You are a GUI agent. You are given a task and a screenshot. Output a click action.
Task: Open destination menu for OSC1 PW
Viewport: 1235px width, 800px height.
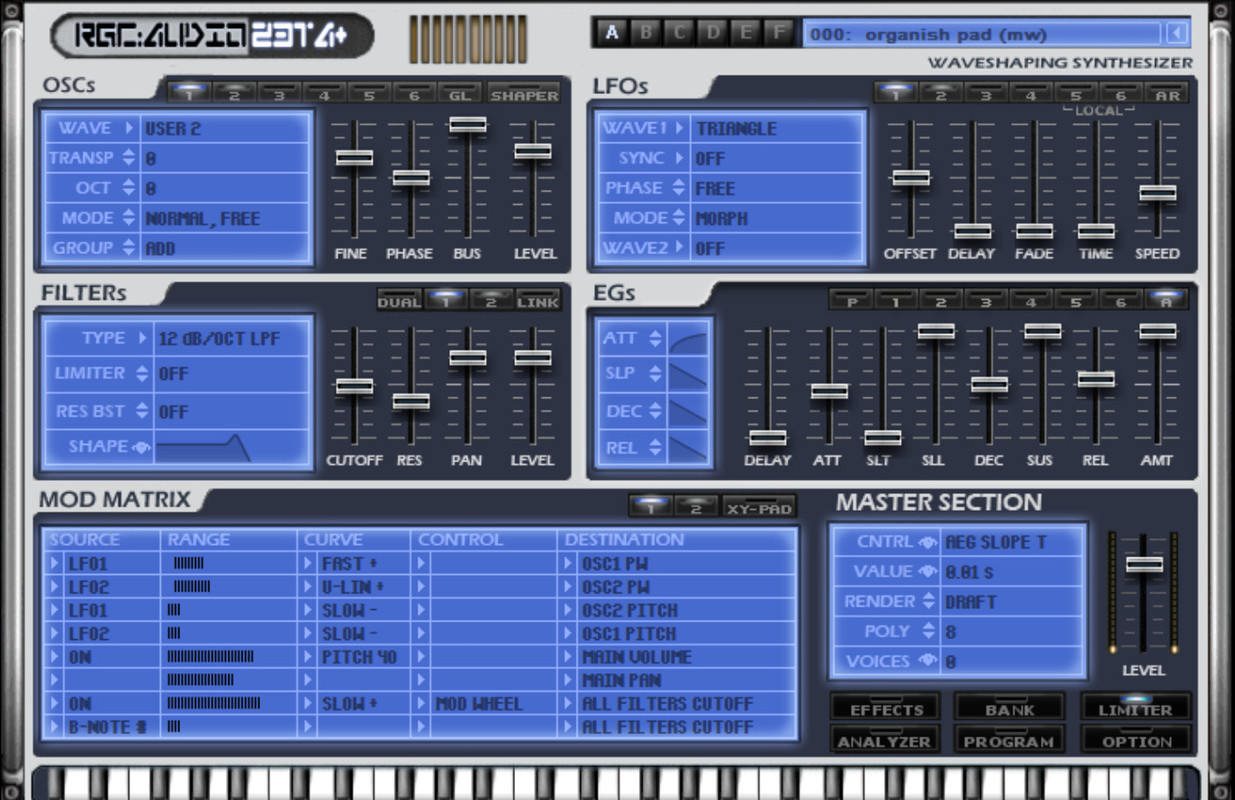pyautogui.click(x=570, y=564)
